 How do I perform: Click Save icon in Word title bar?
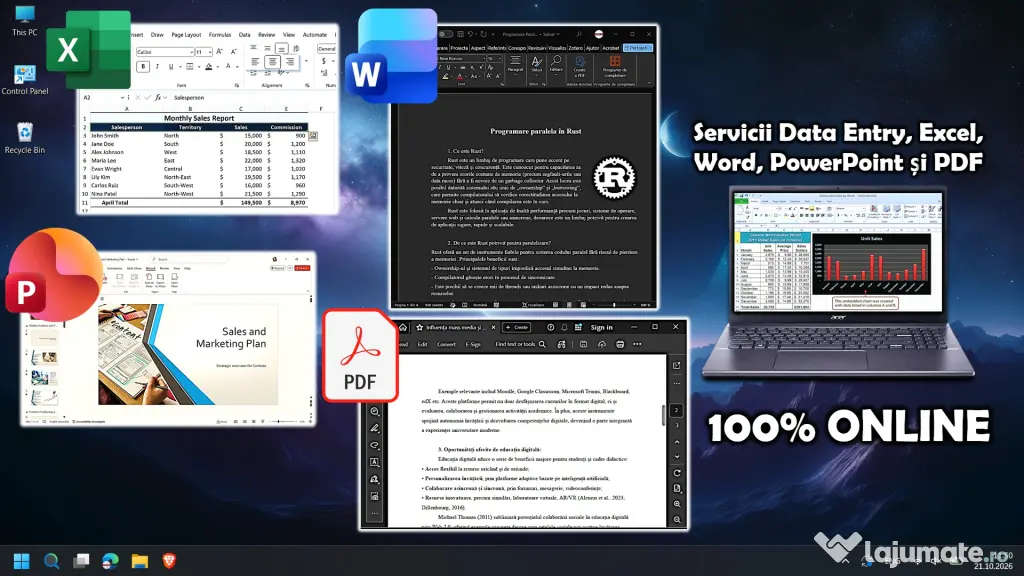pos(460,34)
